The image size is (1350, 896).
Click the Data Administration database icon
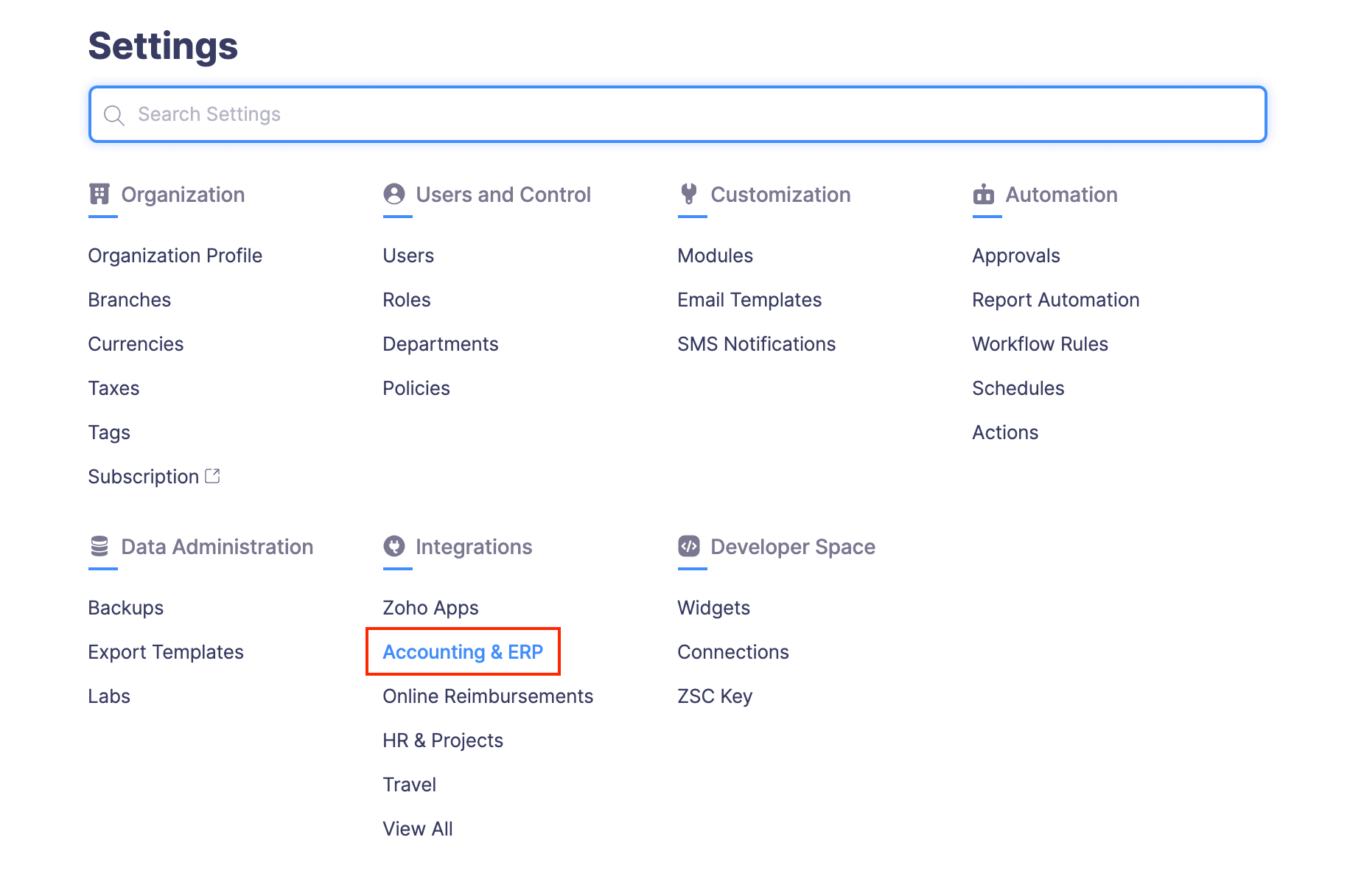tap(100, 546)
